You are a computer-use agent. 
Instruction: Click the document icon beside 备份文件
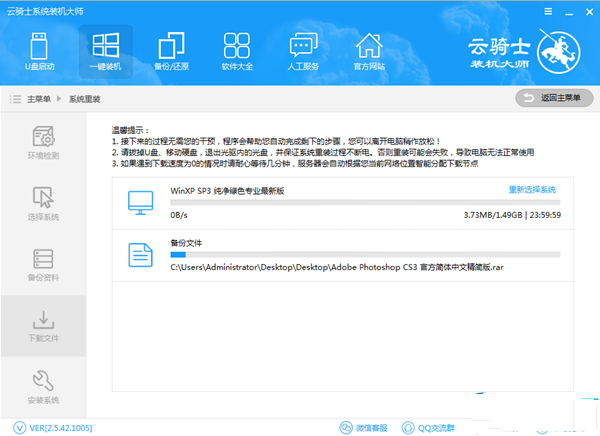[140, 255]
